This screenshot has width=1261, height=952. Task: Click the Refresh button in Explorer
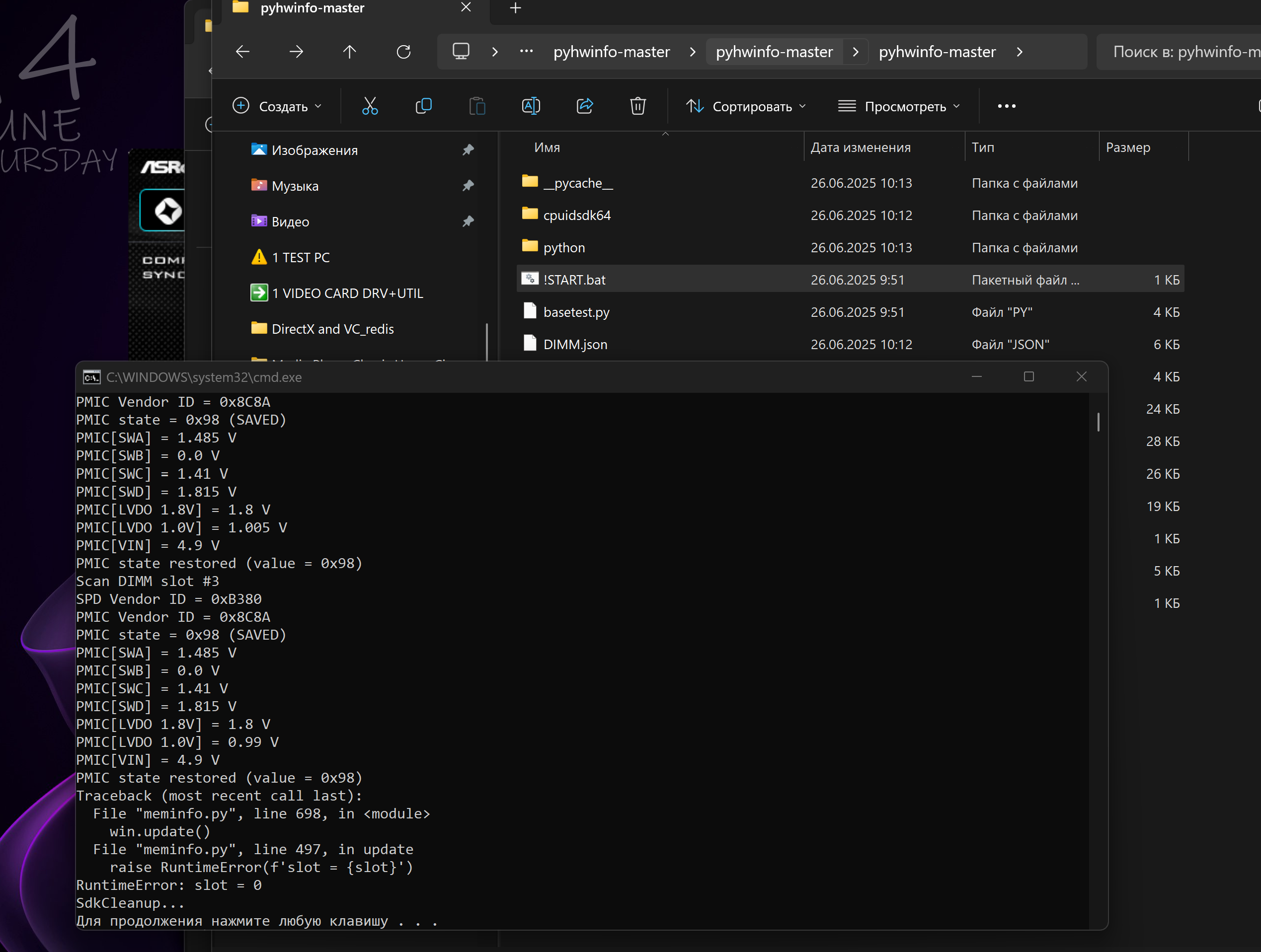(x=403, y=52)
